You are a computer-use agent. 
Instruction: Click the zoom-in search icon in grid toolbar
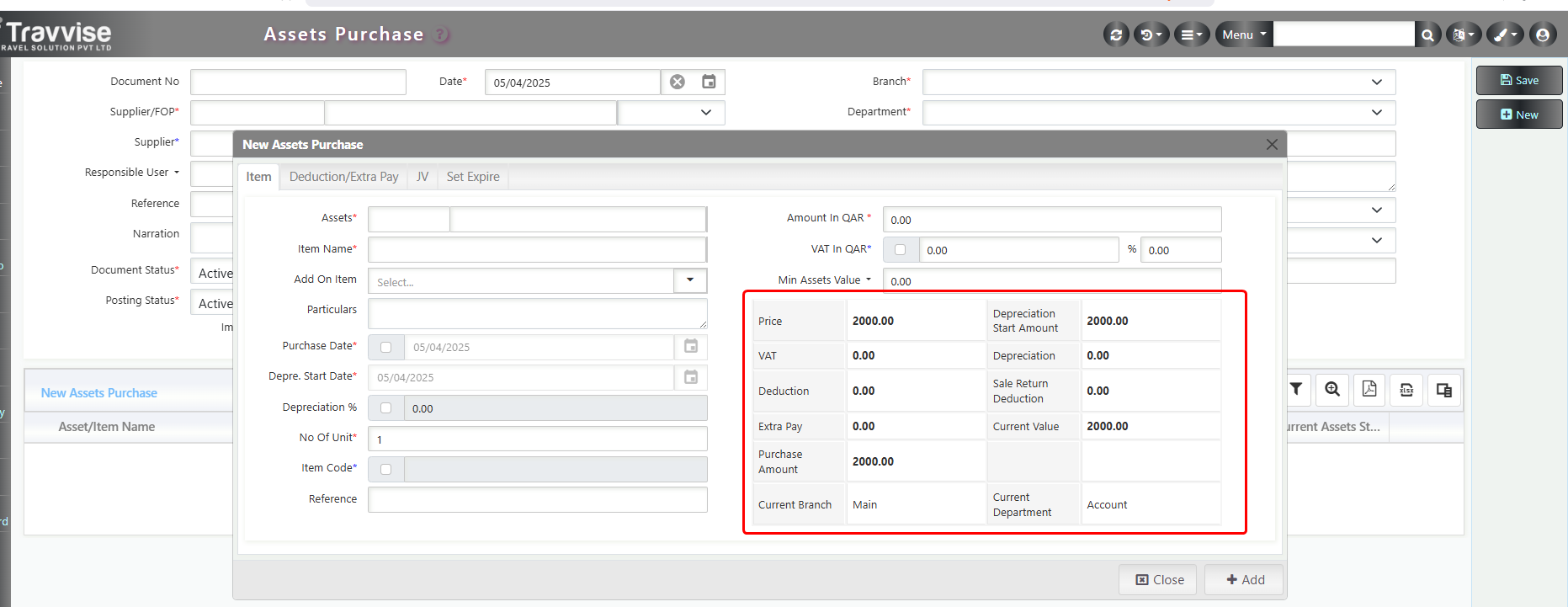1332,389
